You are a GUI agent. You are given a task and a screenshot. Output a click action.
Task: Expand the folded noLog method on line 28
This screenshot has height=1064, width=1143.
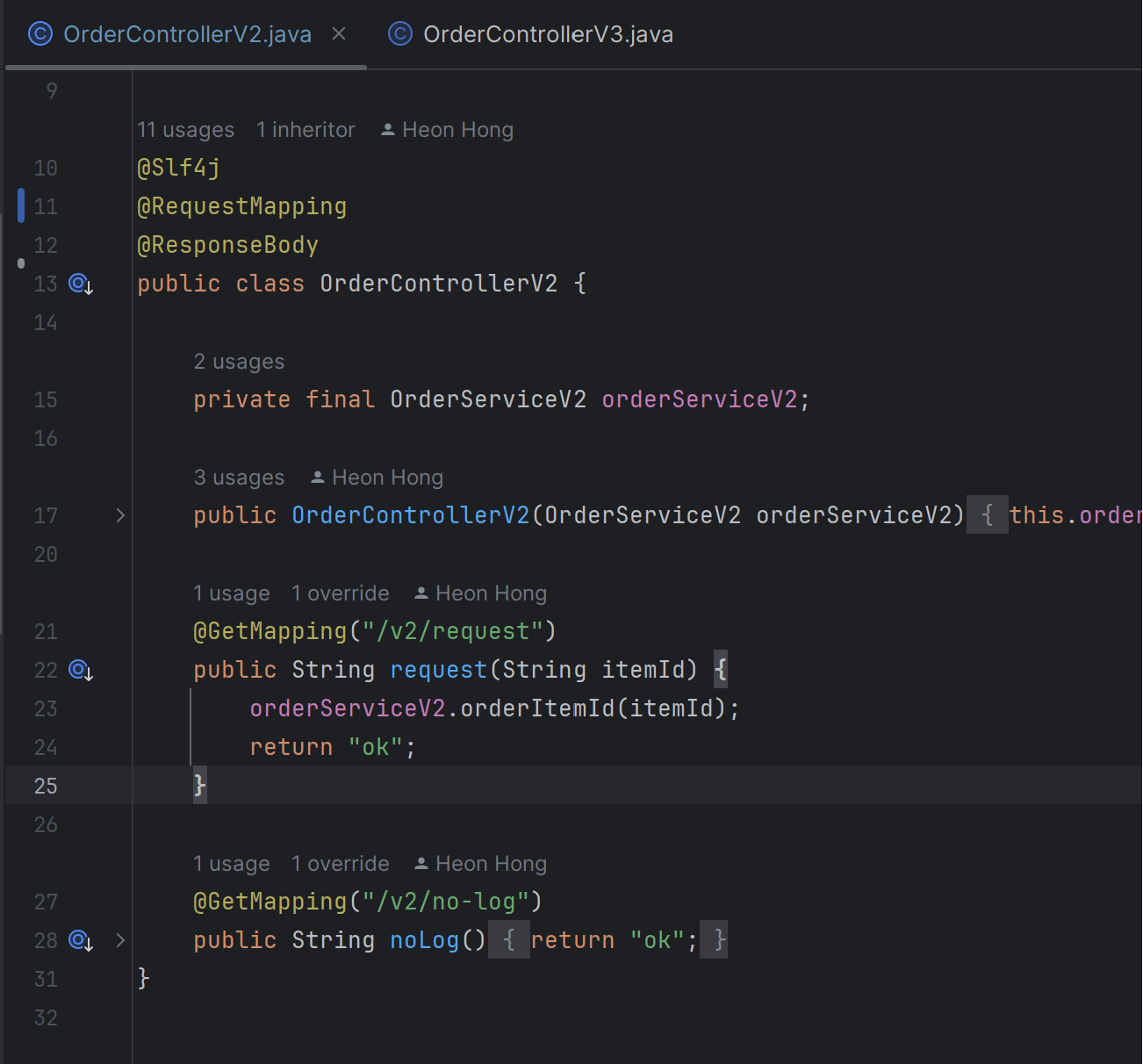click(120, 940)
